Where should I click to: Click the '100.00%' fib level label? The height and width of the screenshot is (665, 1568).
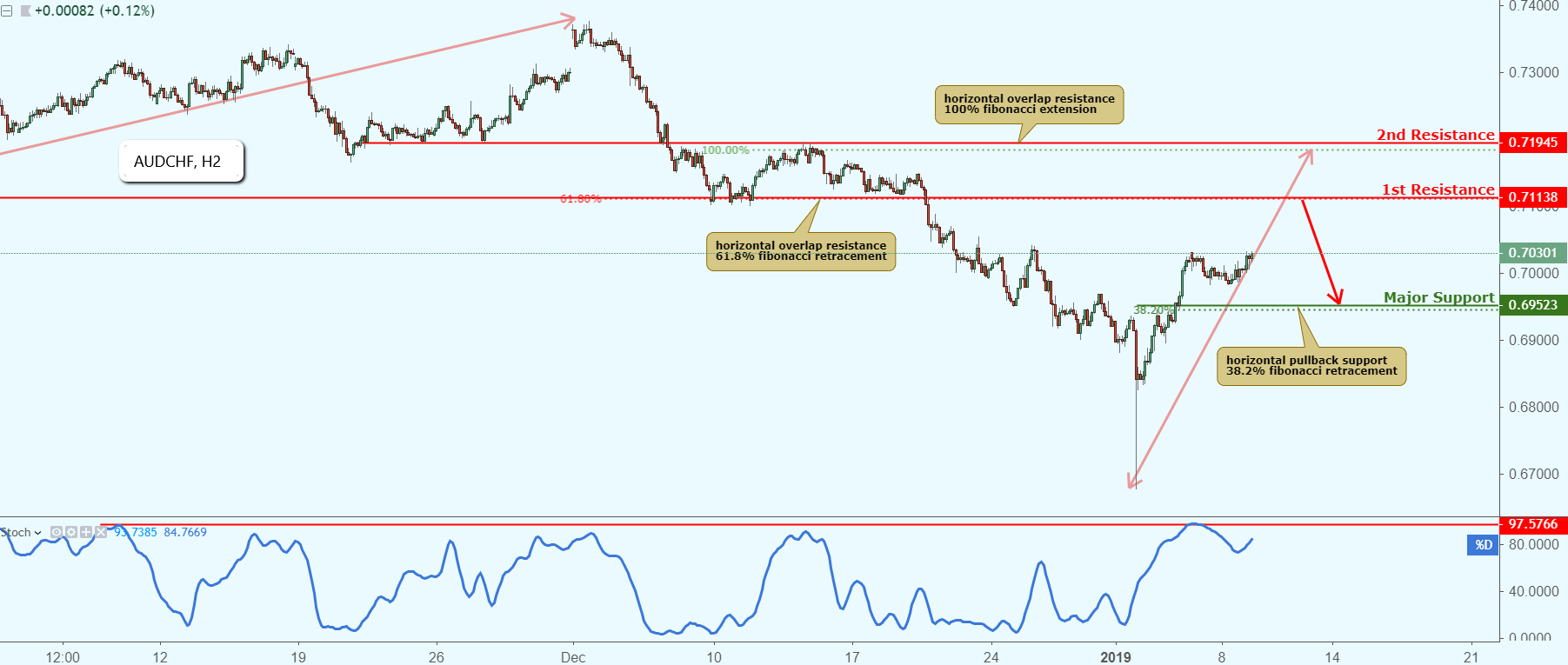pos(725,150)
